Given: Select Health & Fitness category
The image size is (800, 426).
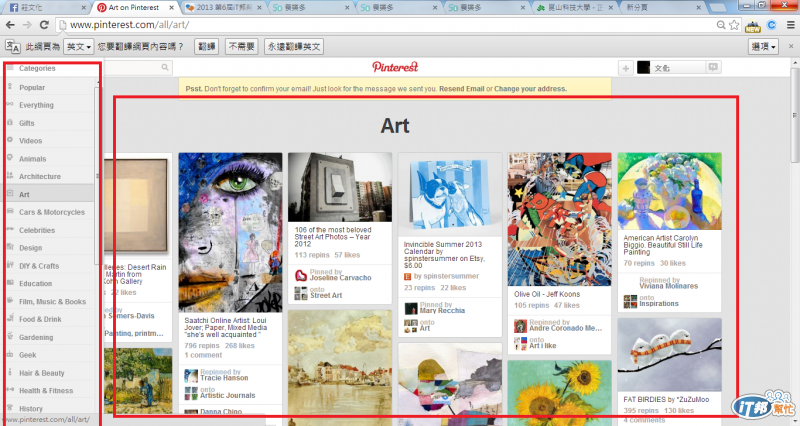Looking at the screenshot, I should 46,391.
